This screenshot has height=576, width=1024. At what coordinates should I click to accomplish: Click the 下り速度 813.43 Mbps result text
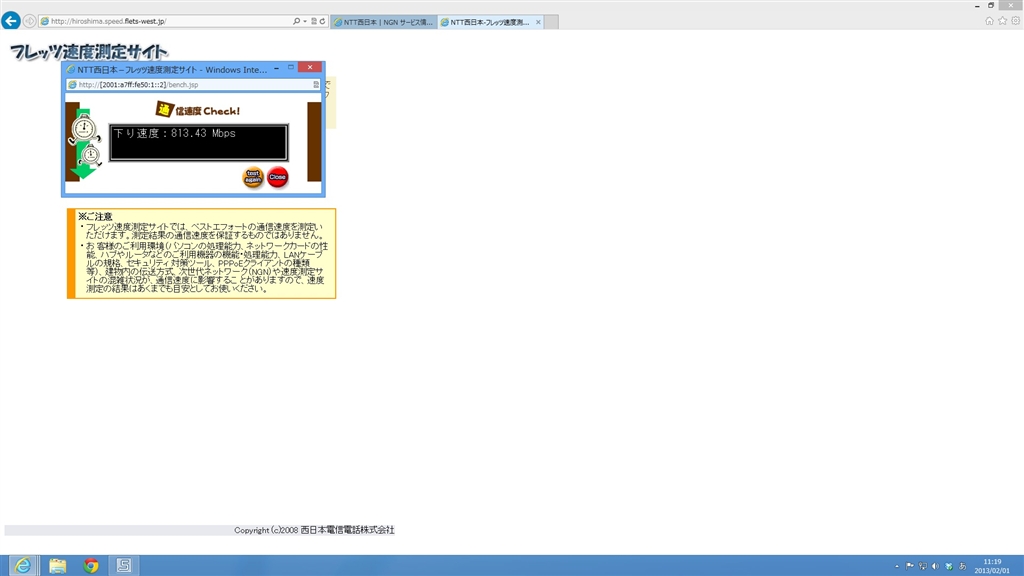174,133
